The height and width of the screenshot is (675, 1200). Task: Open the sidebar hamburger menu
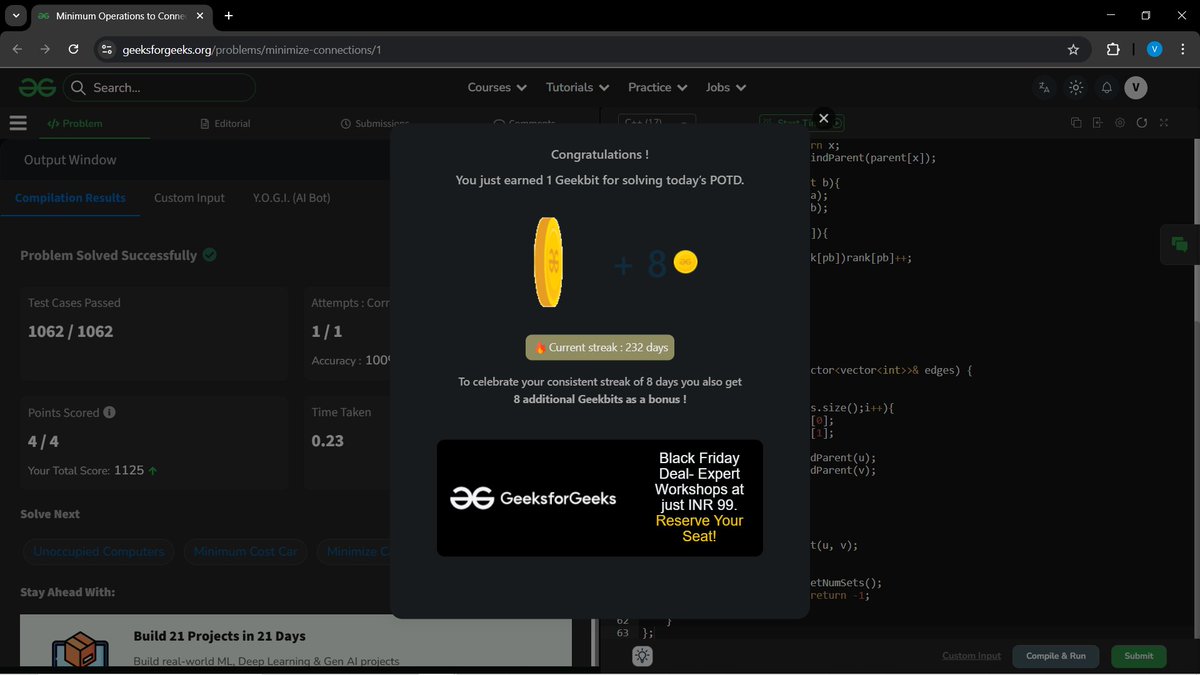click(18, 122)
